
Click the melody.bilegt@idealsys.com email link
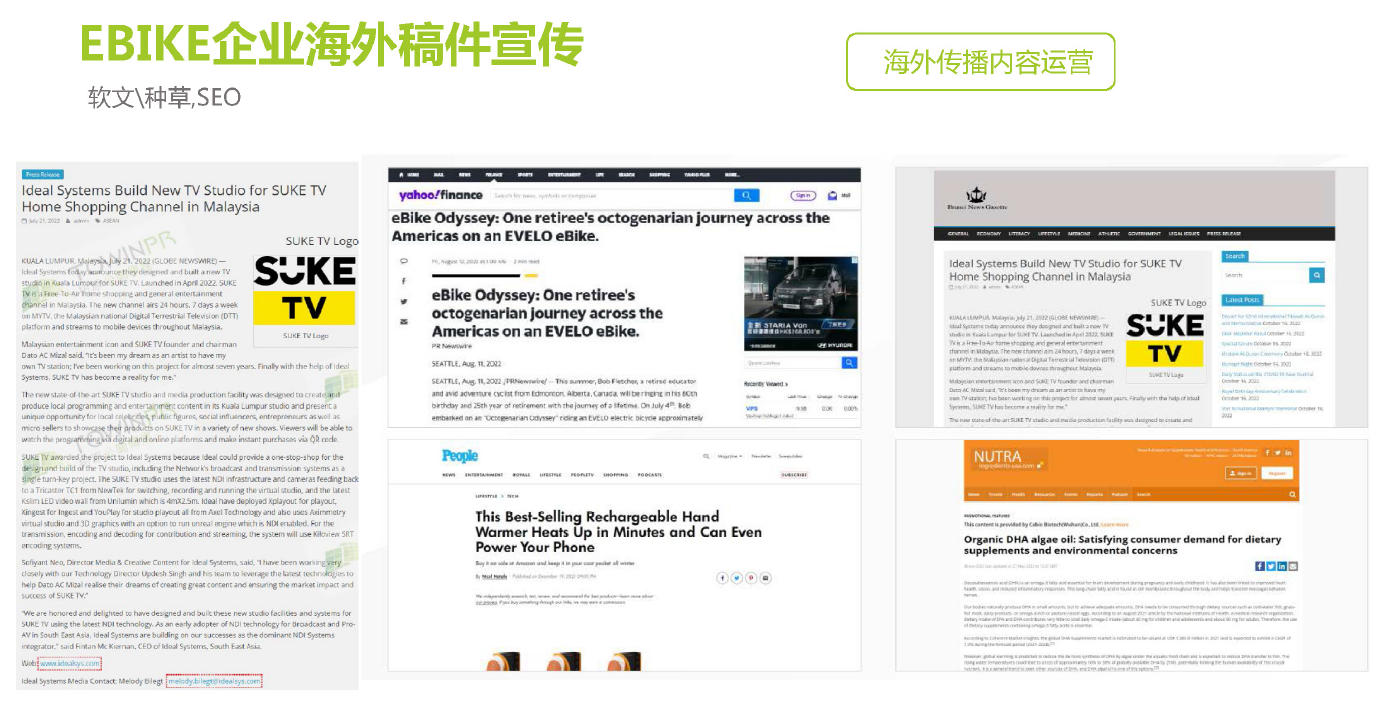pyautogui.click(x=214, y=681)
